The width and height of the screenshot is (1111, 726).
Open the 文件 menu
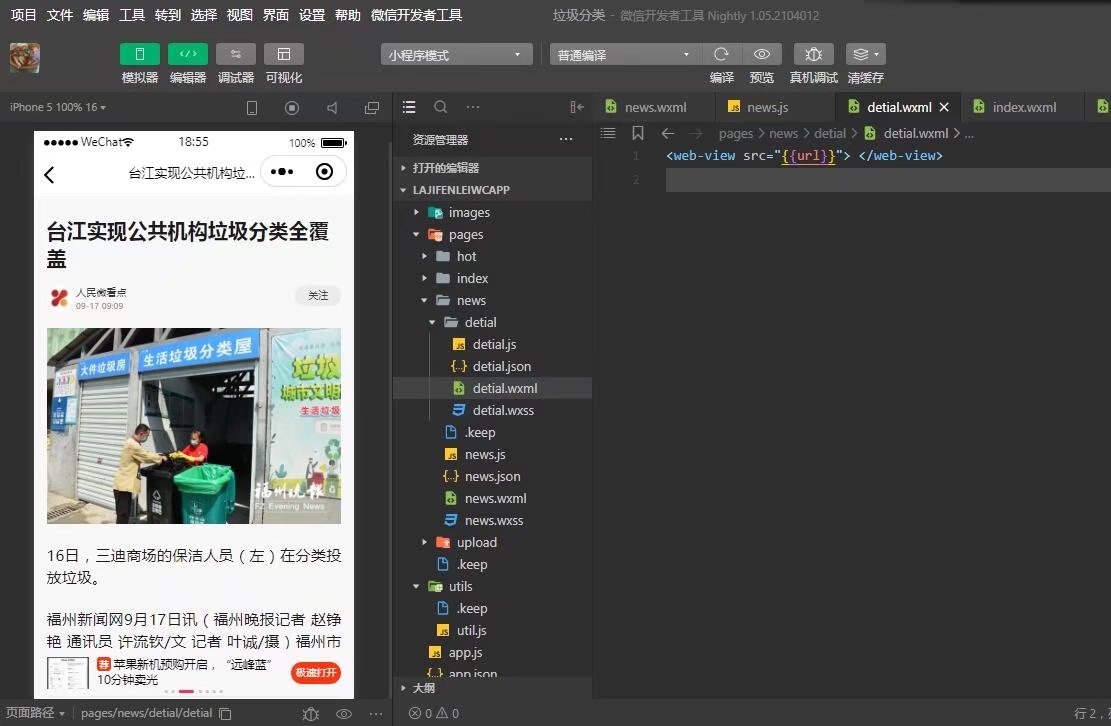60,15
